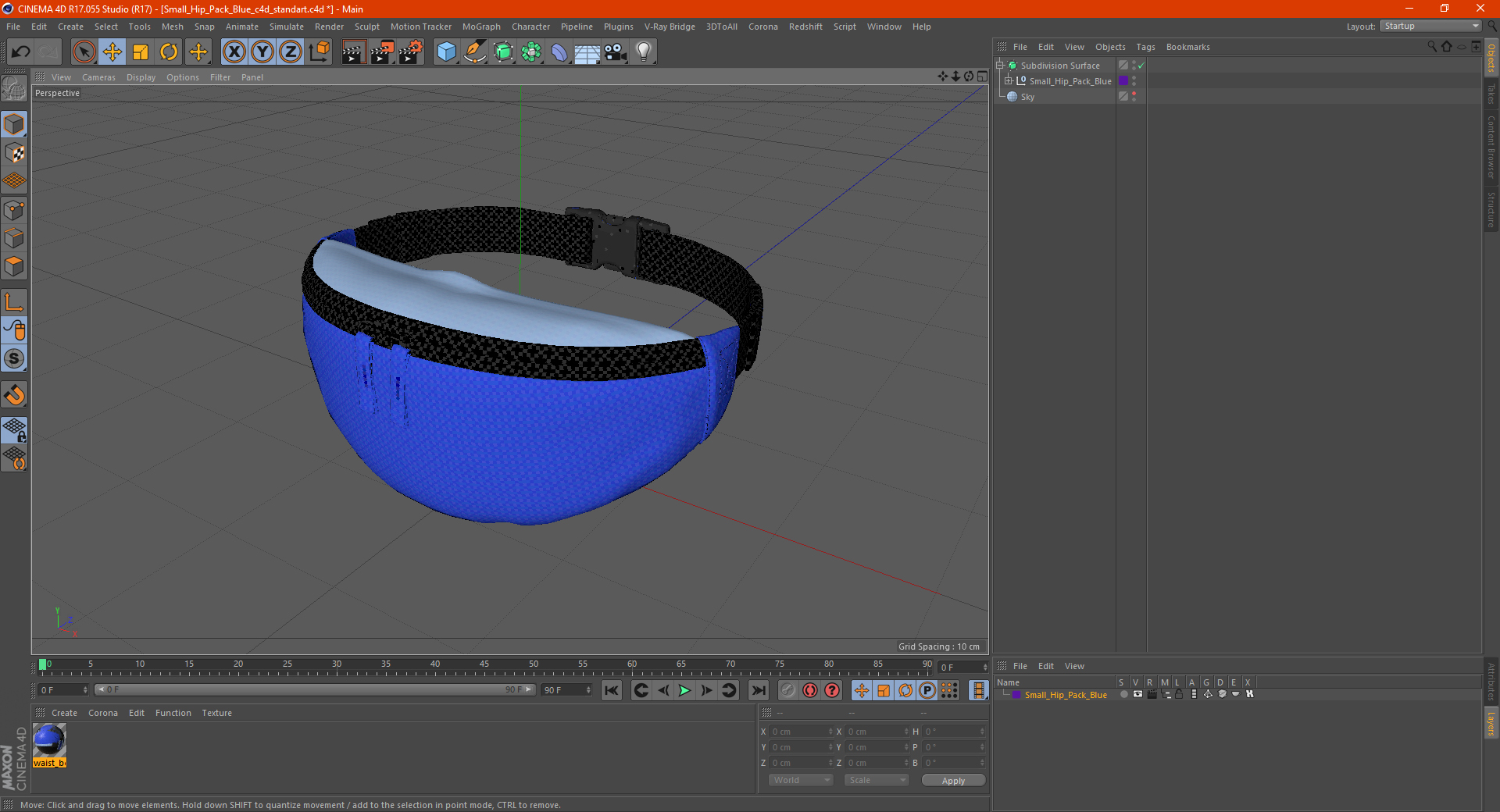
Task: Switch to Polygons mode
Action: point(14,266)
